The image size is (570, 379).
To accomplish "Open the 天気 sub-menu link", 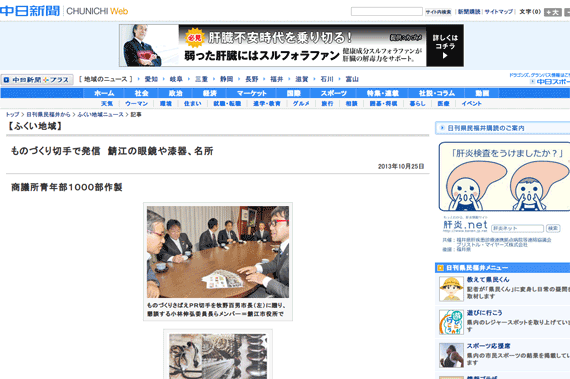I will pos(107,104).
